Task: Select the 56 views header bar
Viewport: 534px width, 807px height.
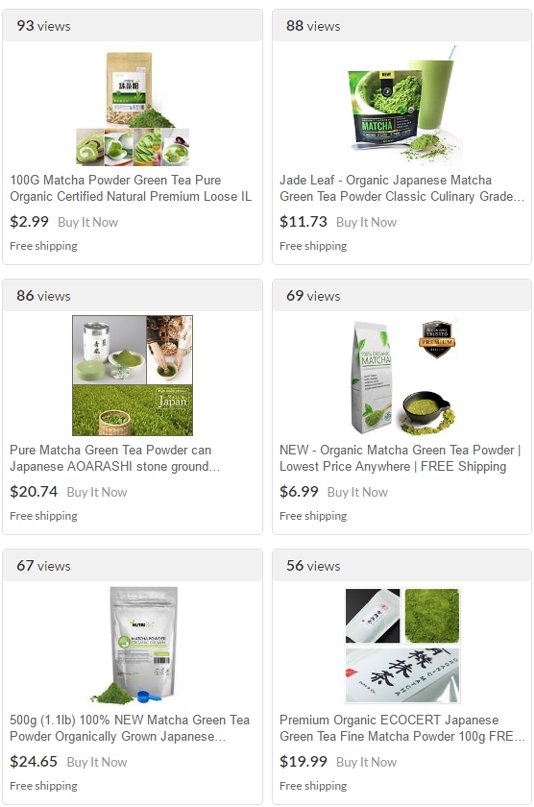Action: pos(402,566)
